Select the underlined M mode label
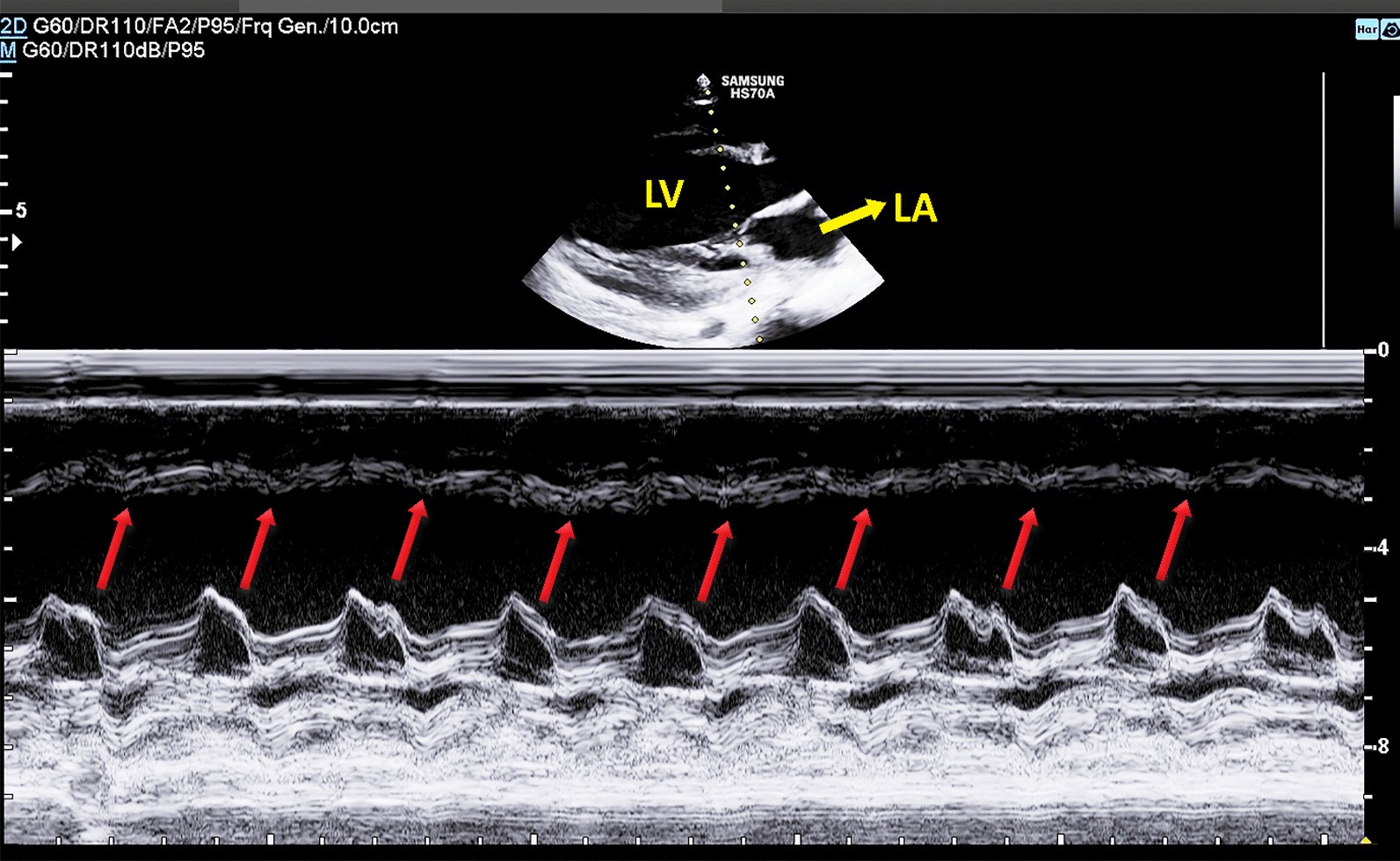1400x861 pixels. point(8,50)
